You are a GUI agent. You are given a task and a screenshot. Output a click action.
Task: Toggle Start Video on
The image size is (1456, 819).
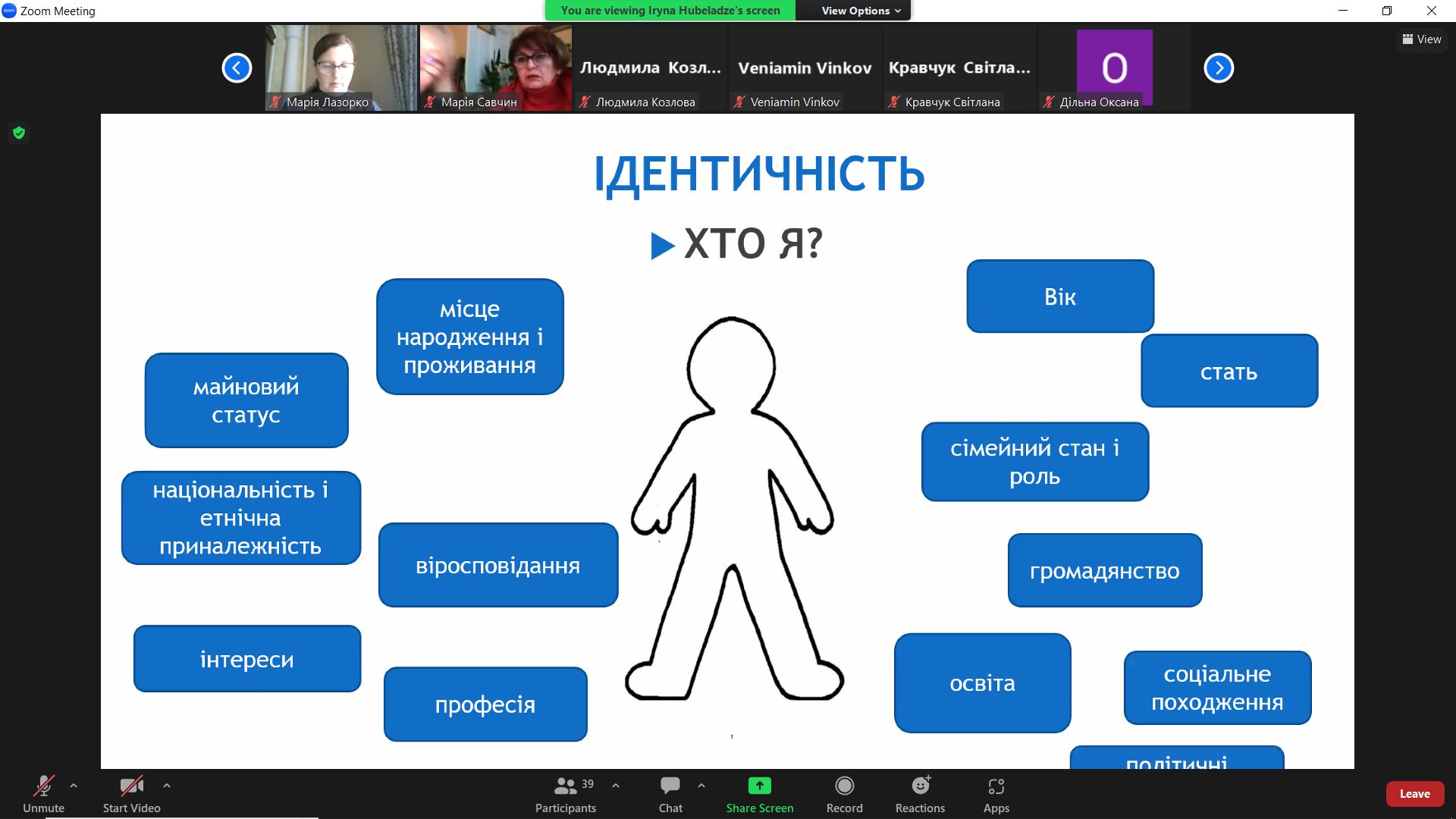[x=131, y=786]
